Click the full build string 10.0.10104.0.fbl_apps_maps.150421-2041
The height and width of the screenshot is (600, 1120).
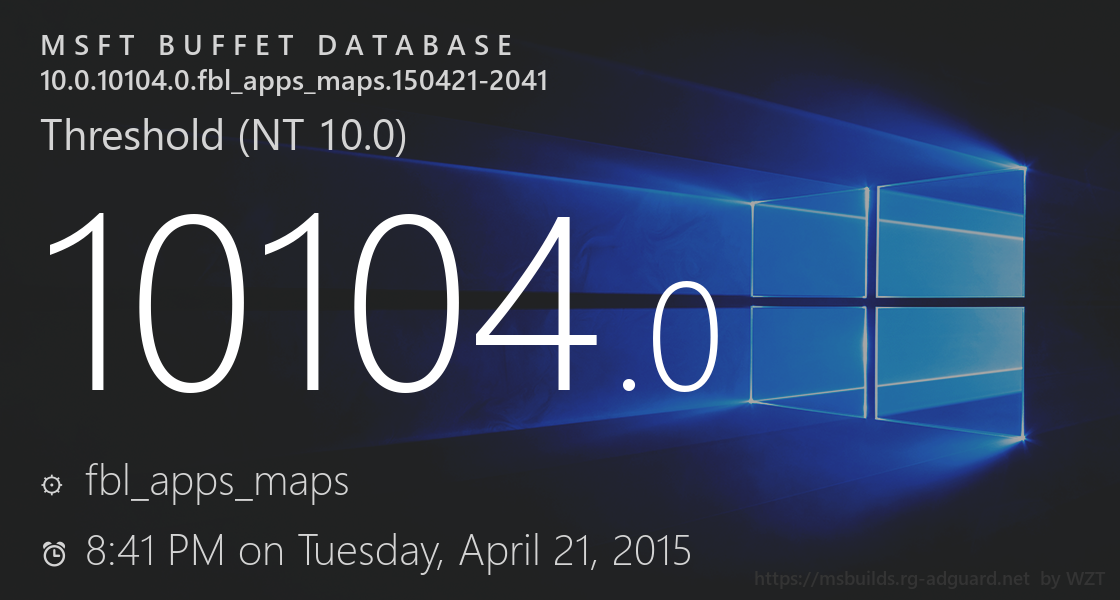click(294, 81)
